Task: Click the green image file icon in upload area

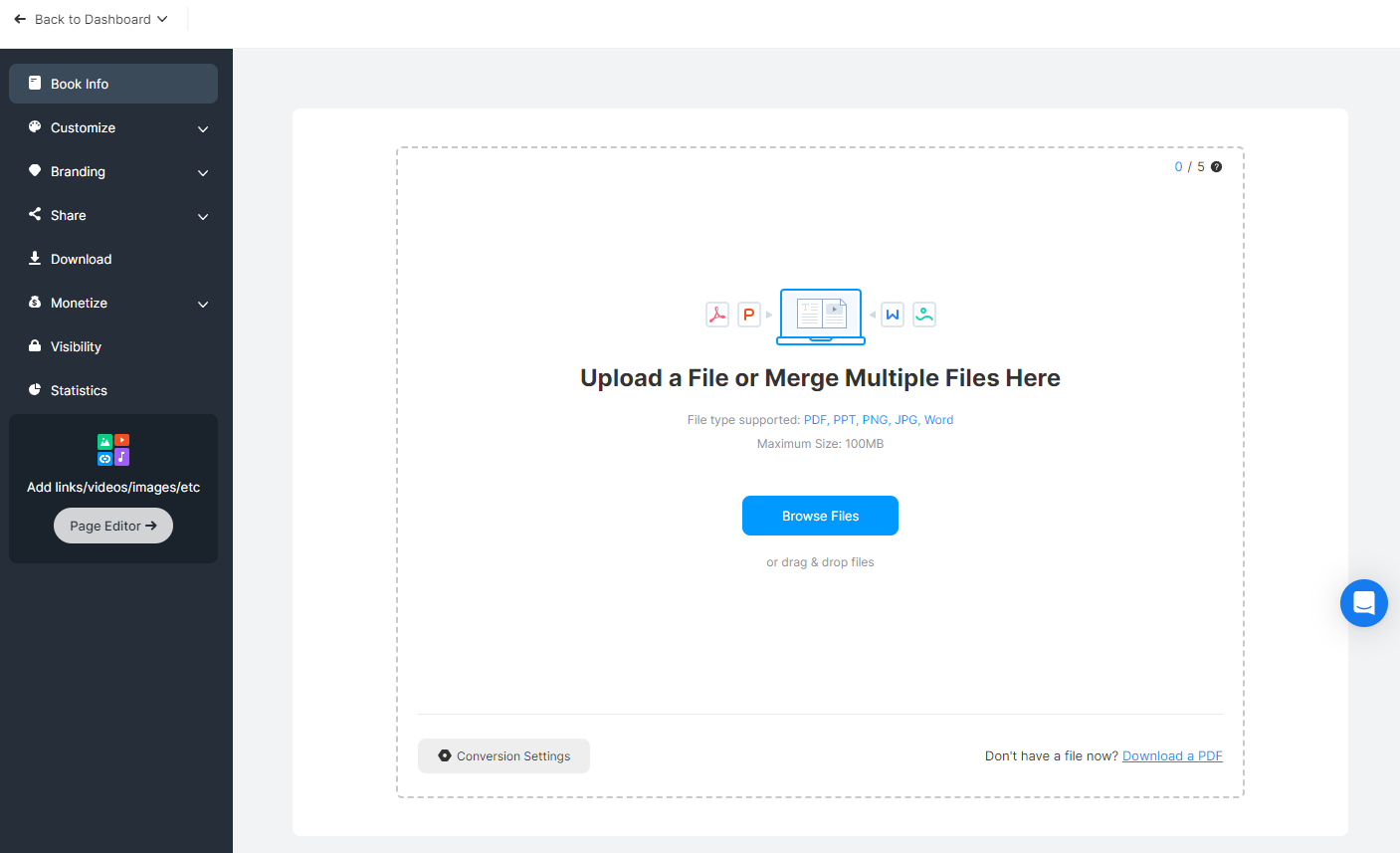Action: (x=923, y=315)
